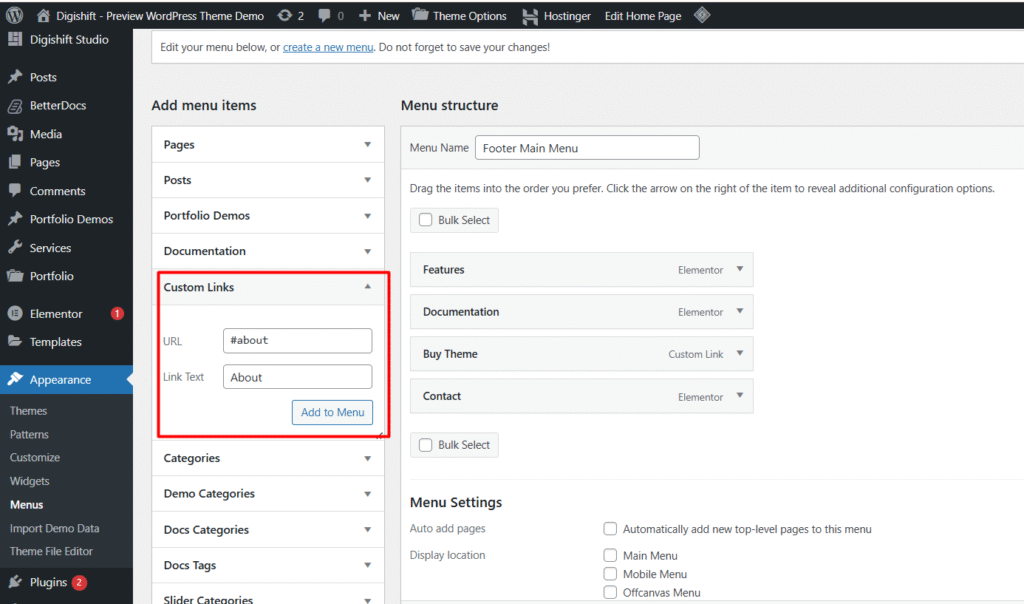Open the updates icon showing 2
1024x604 pixels.
pos(284,16)
